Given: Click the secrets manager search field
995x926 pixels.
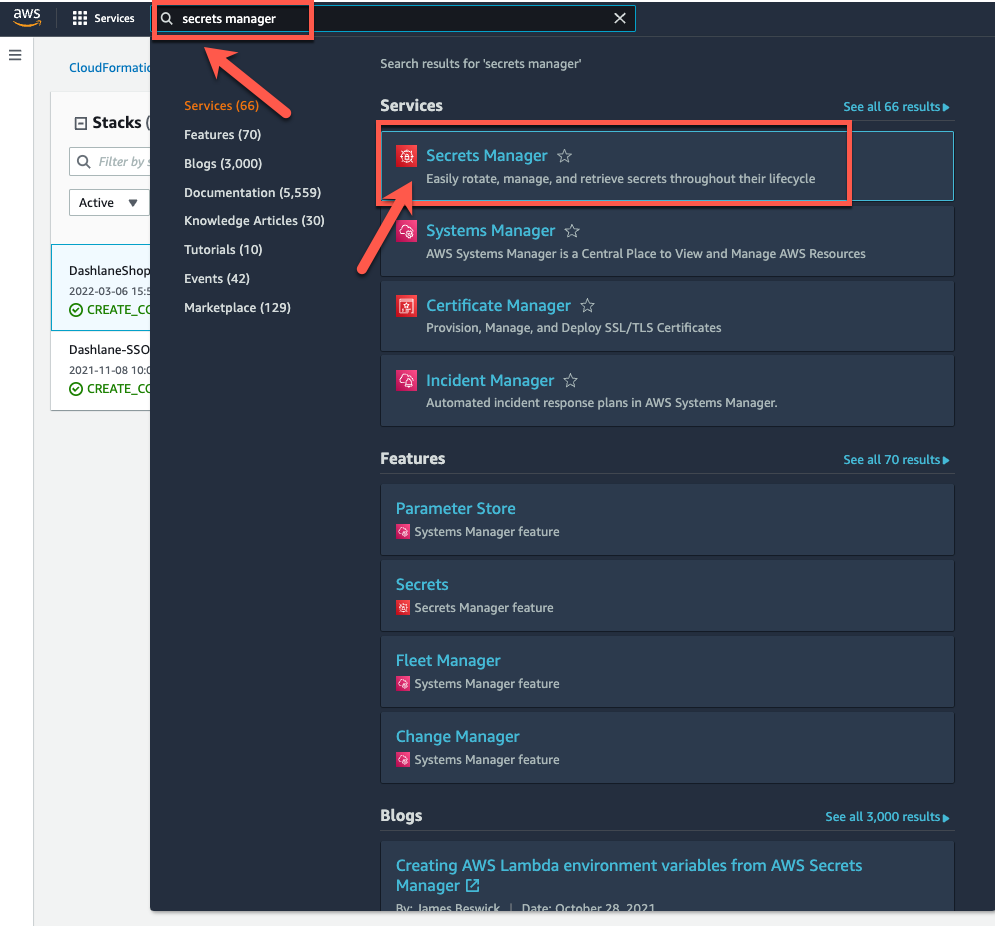Looking at the screenshot, I should pos(390,18).
